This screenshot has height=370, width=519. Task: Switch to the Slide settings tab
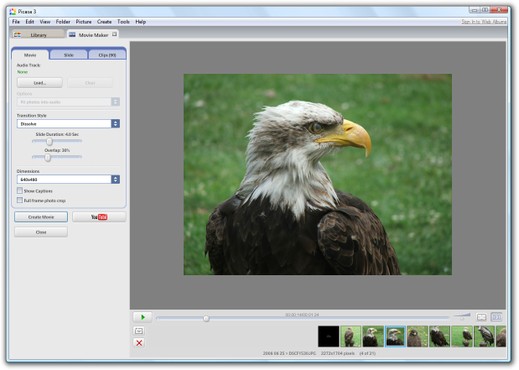tap(69, 55)
